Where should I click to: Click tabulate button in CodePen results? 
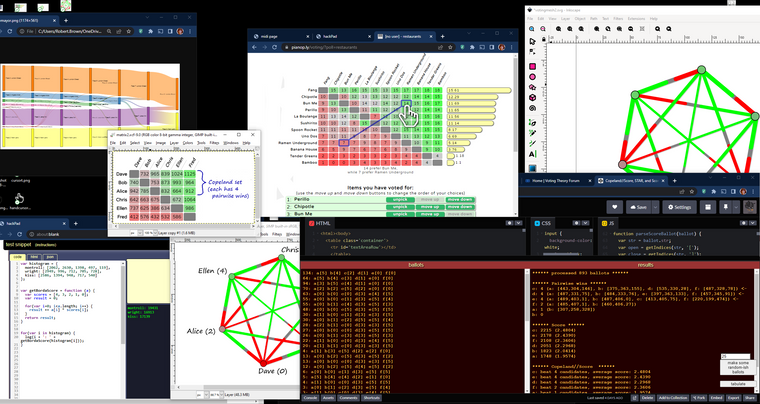click(x=738, y=384)
